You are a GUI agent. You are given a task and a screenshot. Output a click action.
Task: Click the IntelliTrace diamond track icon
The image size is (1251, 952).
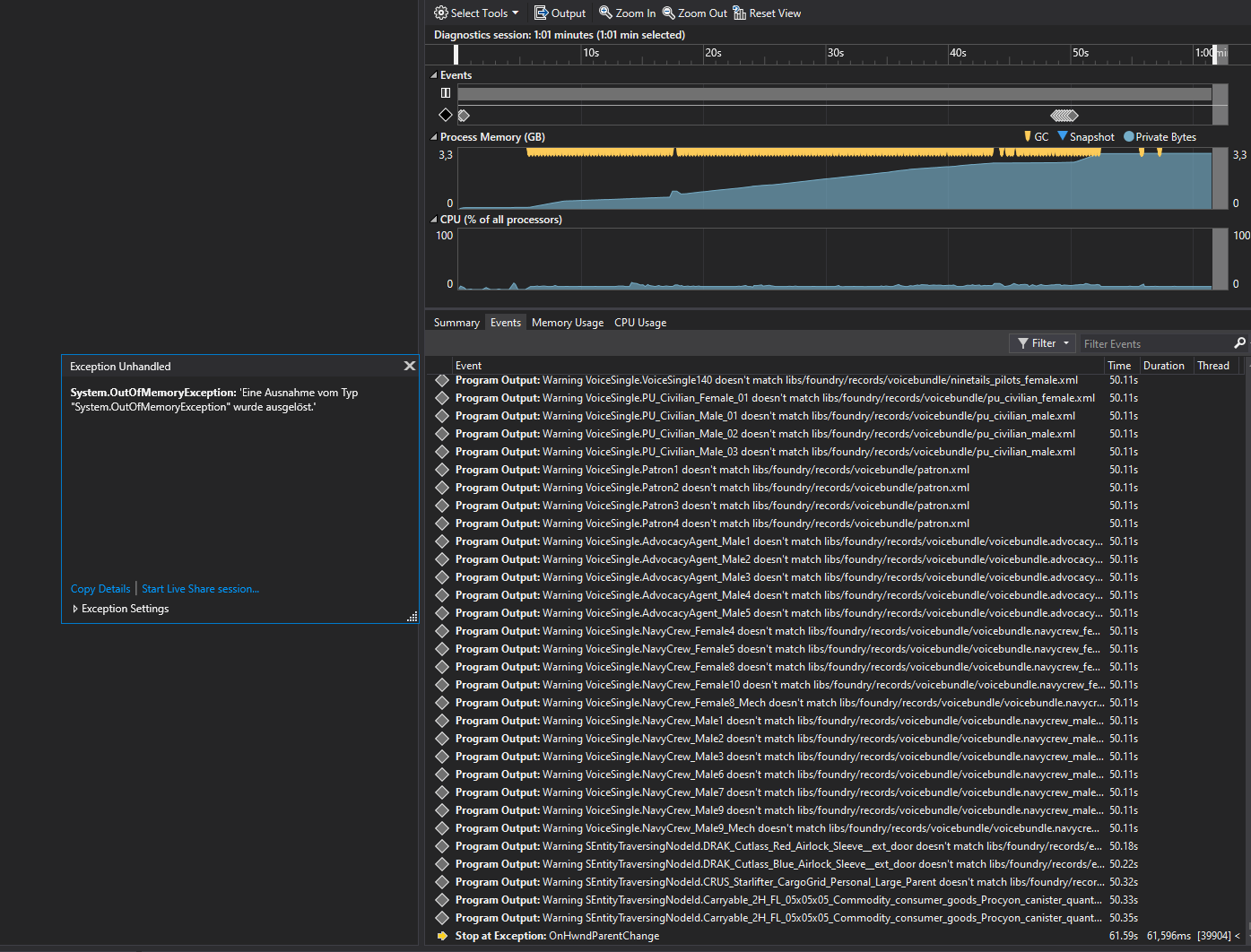[x=445, y=115]
